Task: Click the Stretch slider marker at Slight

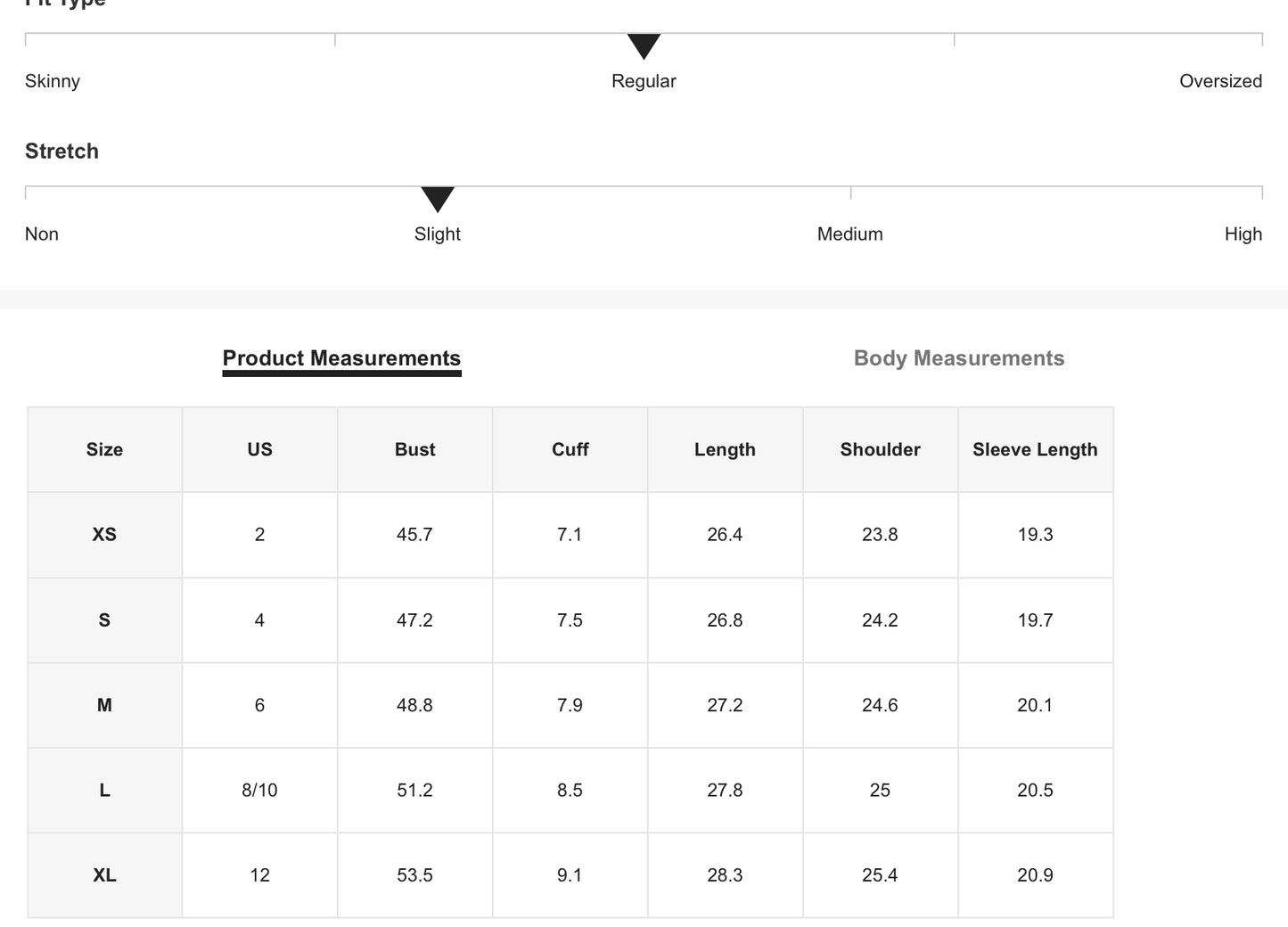Action: 438,199
